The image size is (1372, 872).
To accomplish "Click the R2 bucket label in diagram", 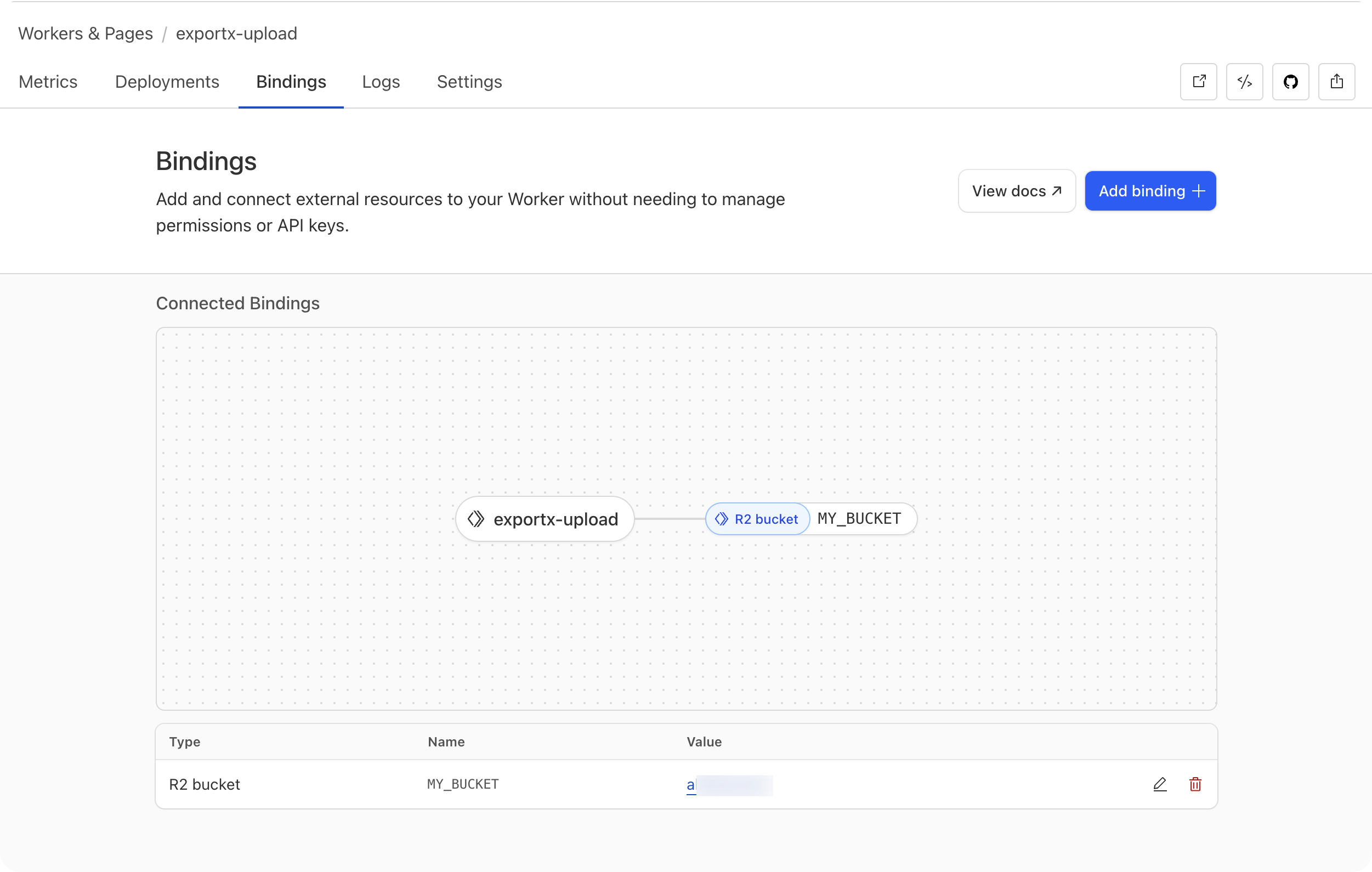I will (767, 519).
